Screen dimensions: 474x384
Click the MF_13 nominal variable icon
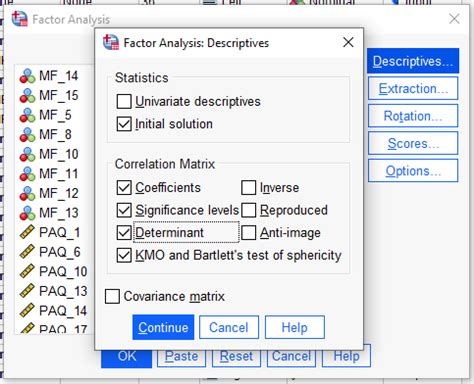pos(27,213)
